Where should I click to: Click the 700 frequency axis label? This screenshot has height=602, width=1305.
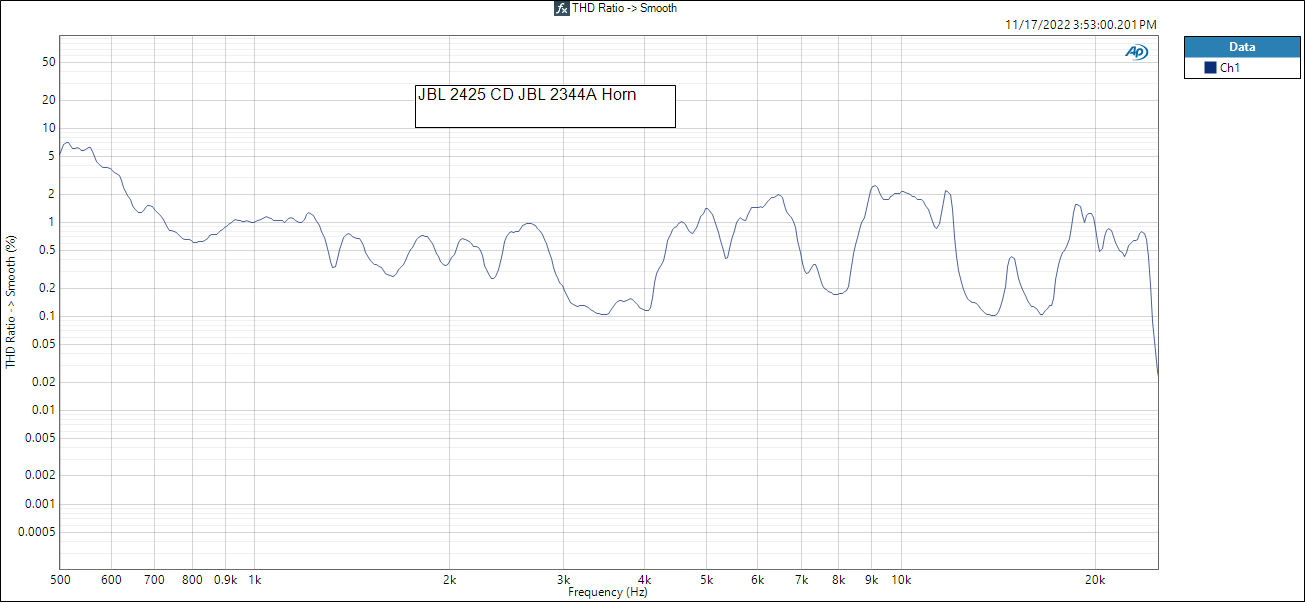click(x=155, y=579)
